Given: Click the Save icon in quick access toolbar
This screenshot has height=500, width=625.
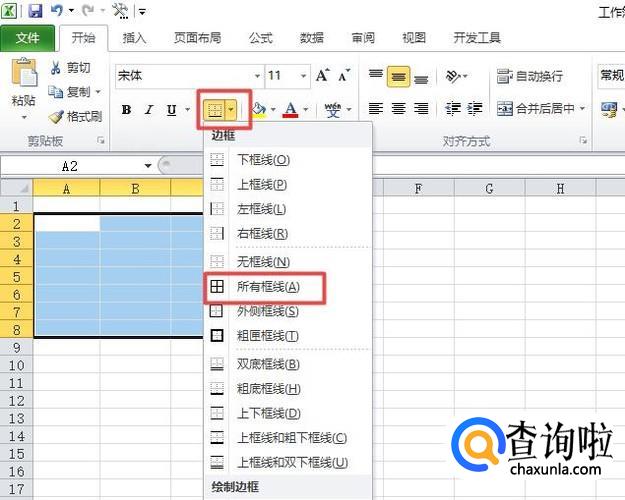Looking at the screenshot, I should tap(36, 11).
